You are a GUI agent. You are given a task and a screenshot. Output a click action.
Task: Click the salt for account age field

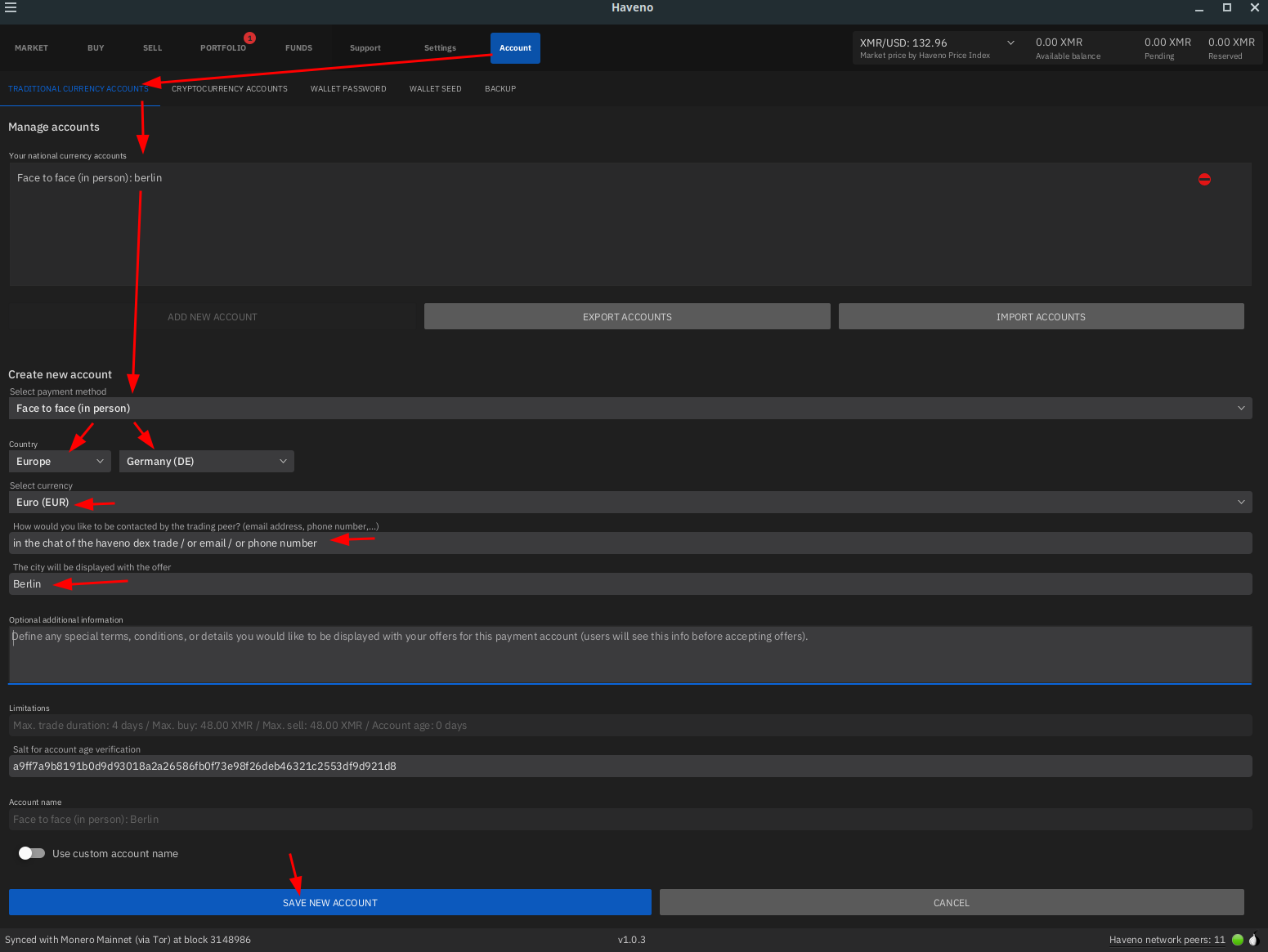point(630,766)
